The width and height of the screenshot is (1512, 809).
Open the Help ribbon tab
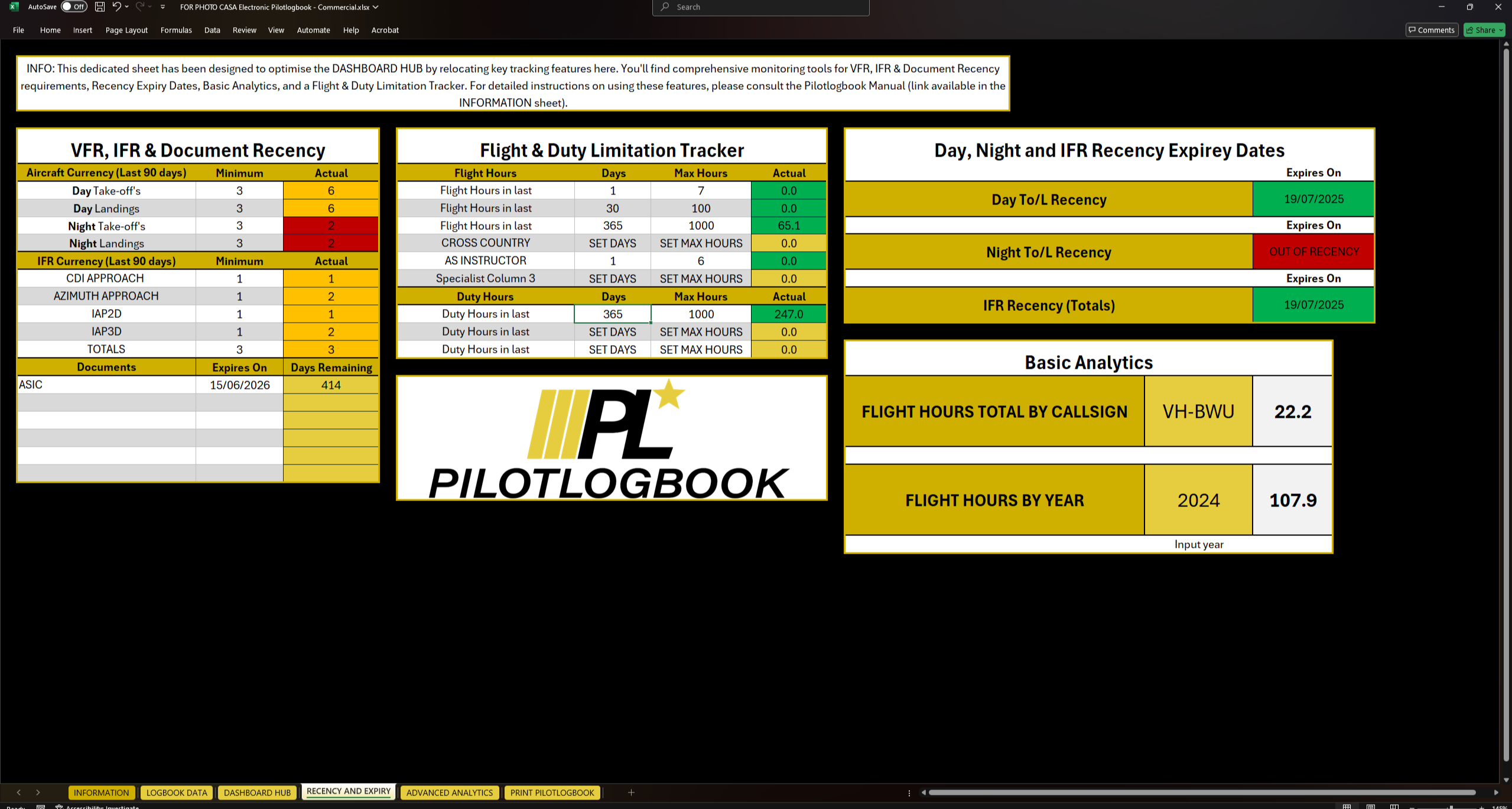tap(351, 30)
